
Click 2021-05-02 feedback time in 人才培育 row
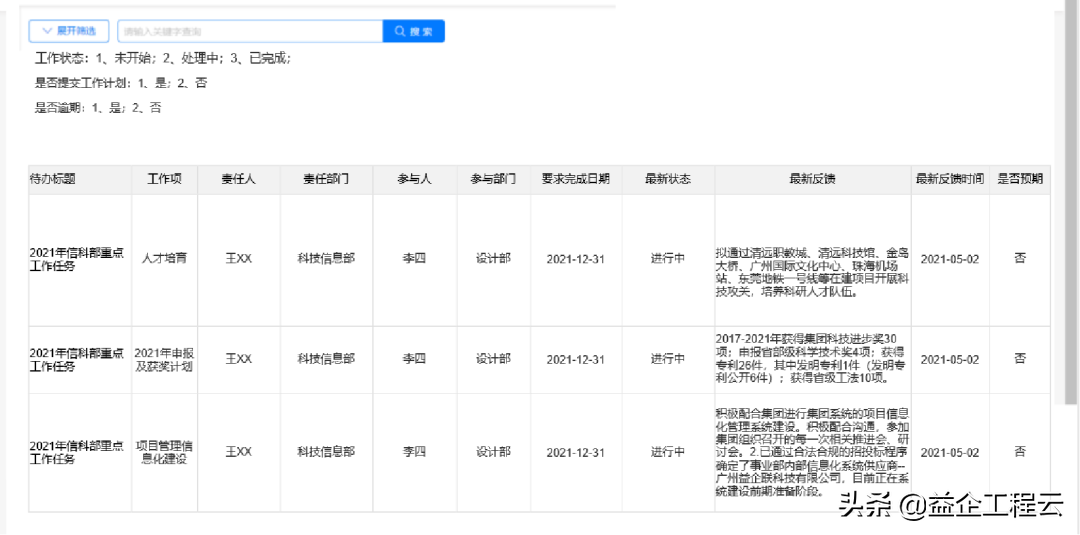click(950, 260)
